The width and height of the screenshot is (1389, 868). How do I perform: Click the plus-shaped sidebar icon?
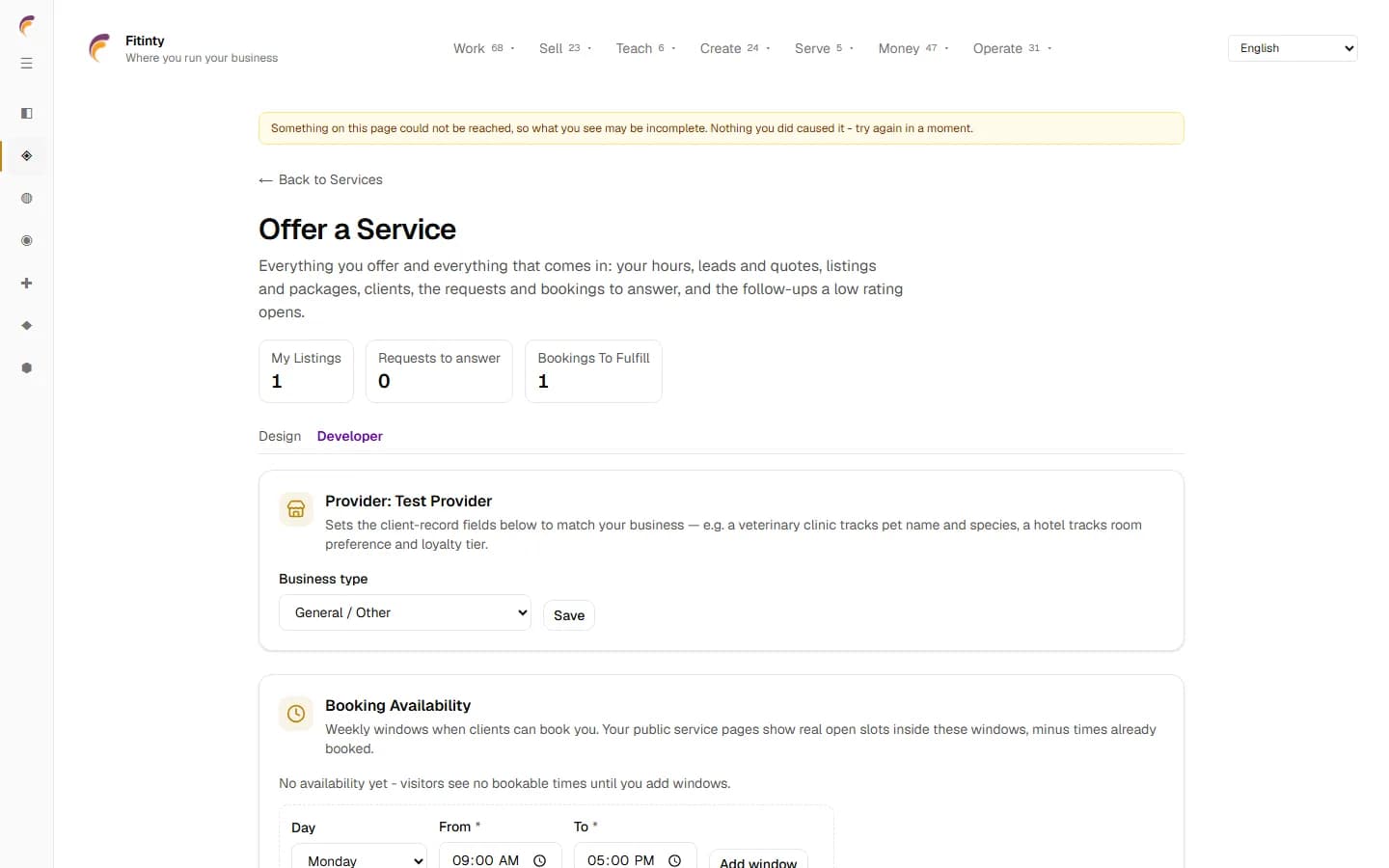click(x=27, y=284)
